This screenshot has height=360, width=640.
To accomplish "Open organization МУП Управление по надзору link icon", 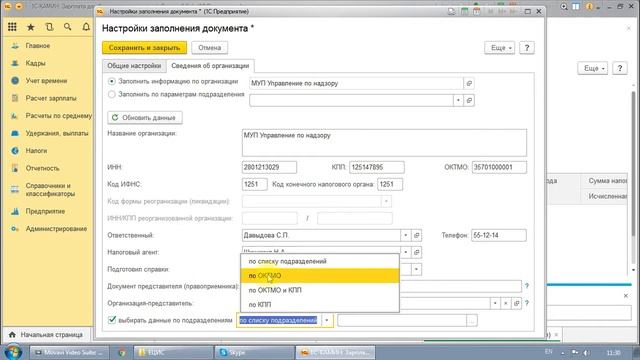I will coord(469,83).
